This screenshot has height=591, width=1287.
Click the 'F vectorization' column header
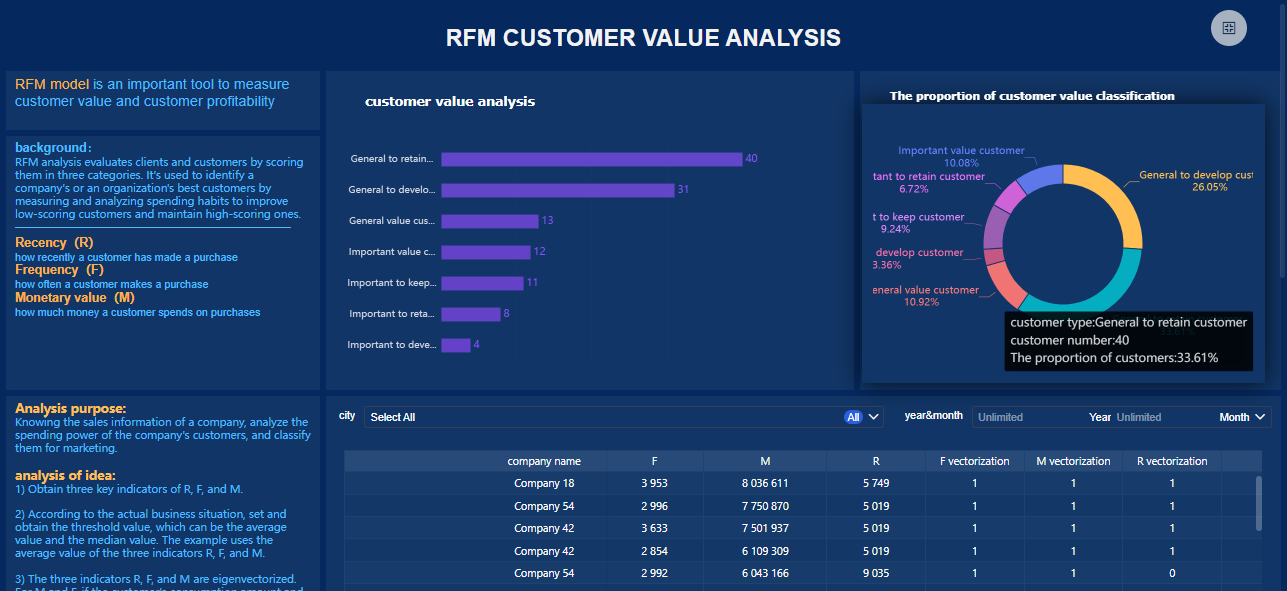[975, 461]
